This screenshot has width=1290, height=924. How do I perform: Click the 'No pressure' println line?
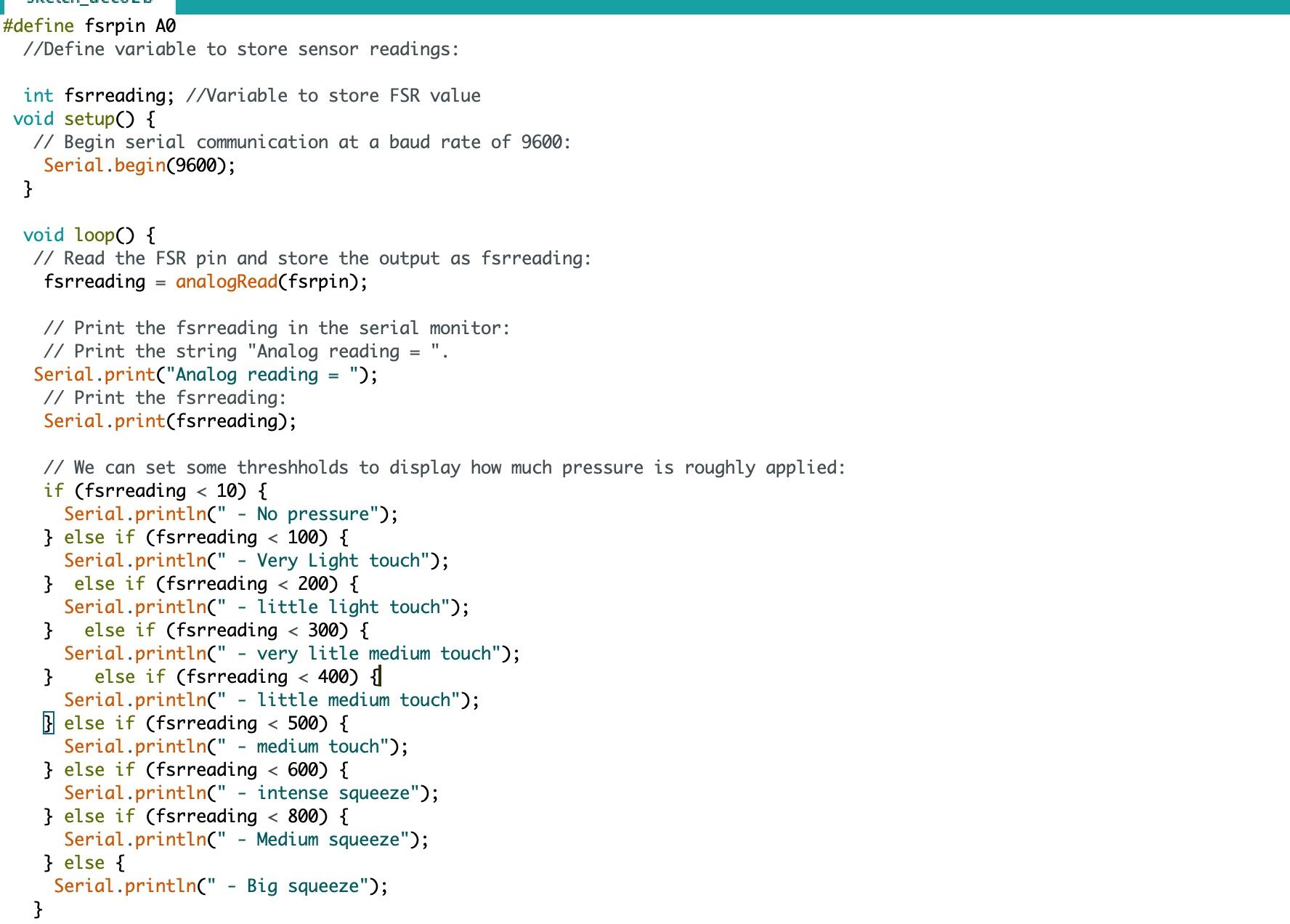pyautogui.click(x=231, y=514)
